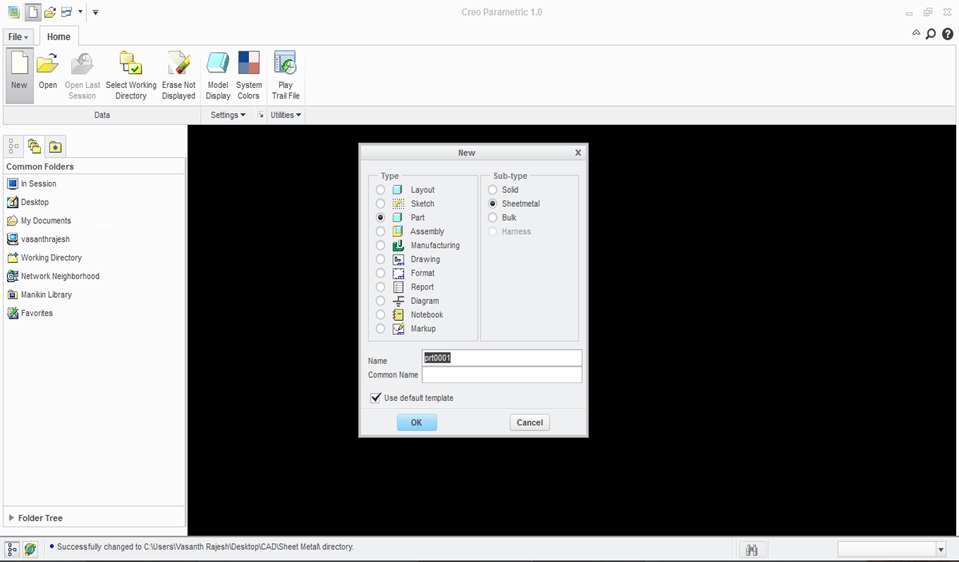Image resolution: width=959 pixels, height=562 pixels.
Task: Open System Colors settings
Action: point(249,76)
